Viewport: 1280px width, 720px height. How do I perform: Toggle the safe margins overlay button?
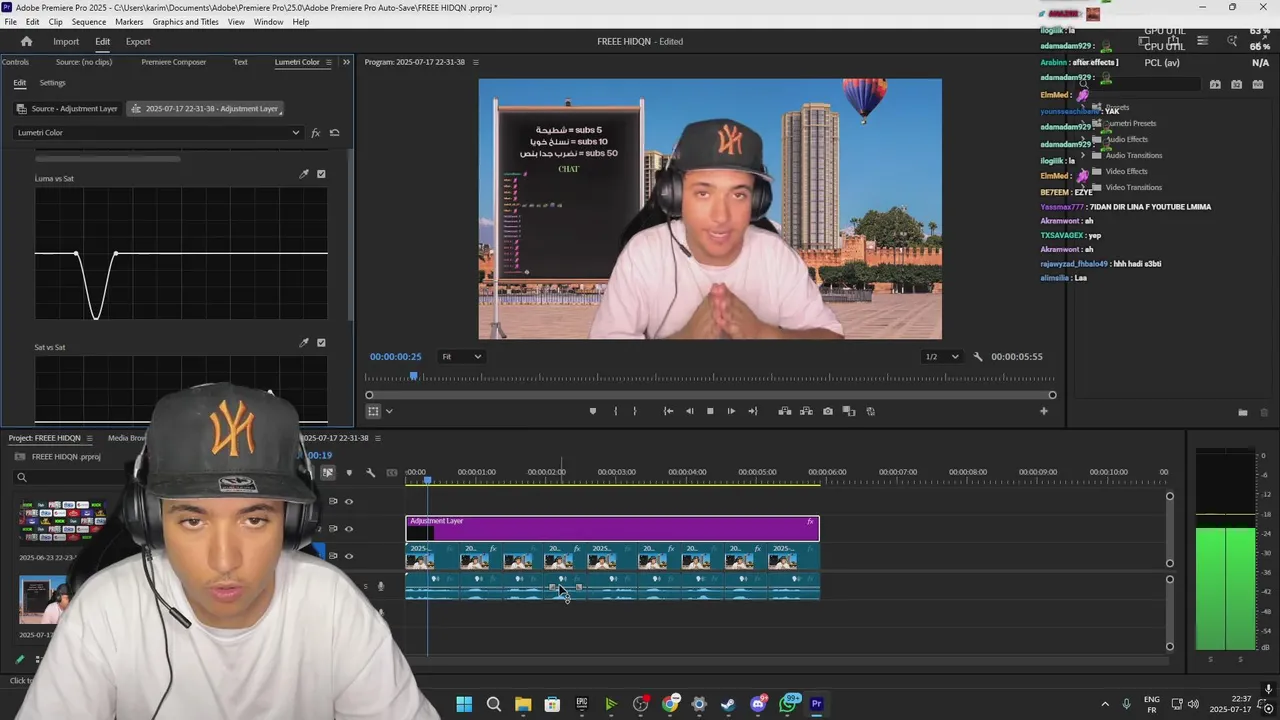373,411
